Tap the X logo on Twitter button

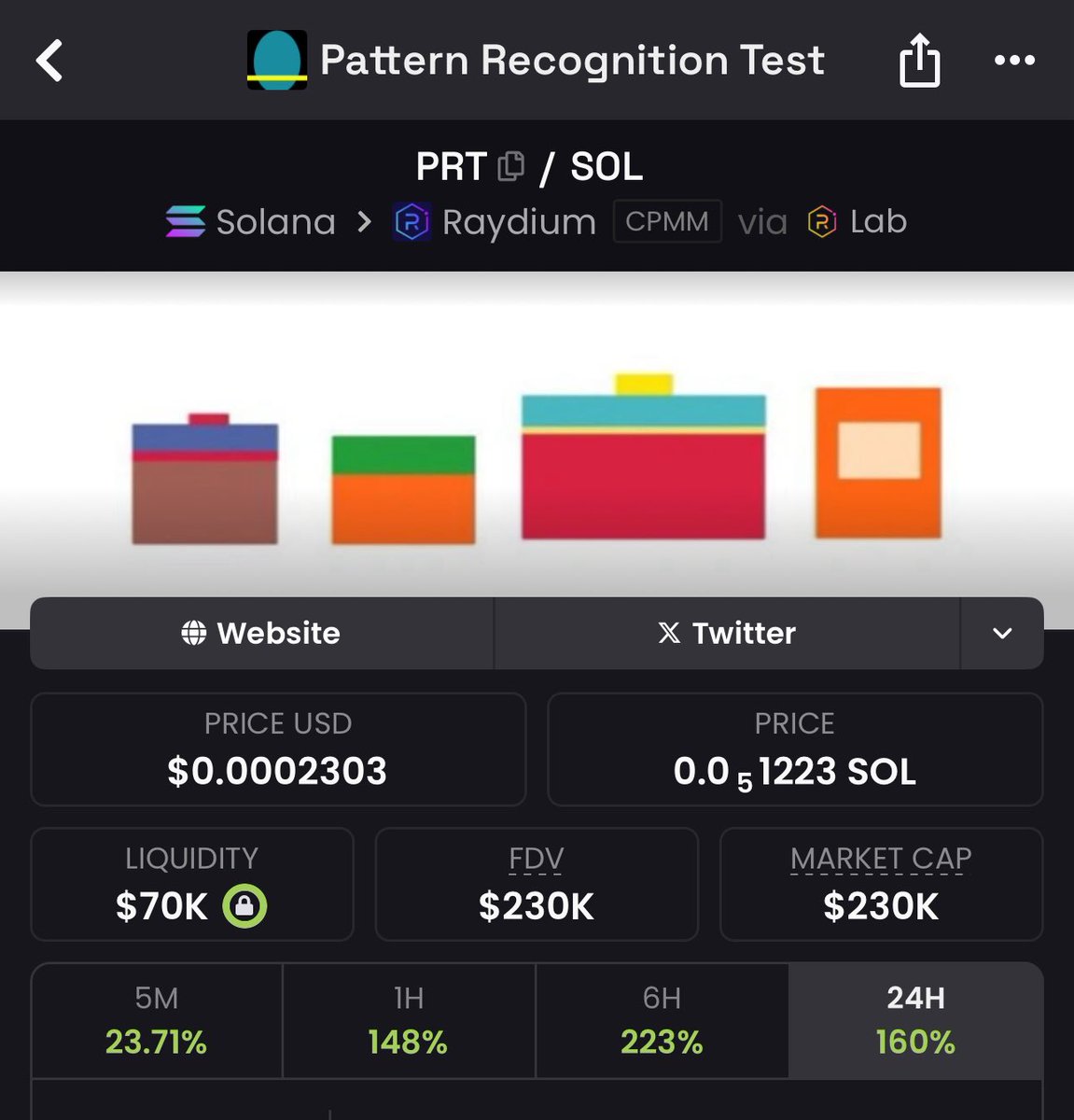pos(669,633)
